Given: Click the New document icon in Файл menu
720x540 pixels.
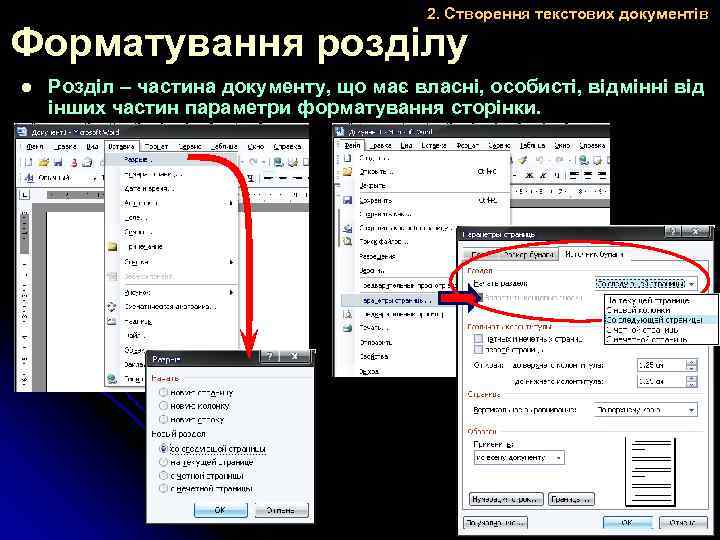Looking at the screenshot, I should tap(348, 158).
